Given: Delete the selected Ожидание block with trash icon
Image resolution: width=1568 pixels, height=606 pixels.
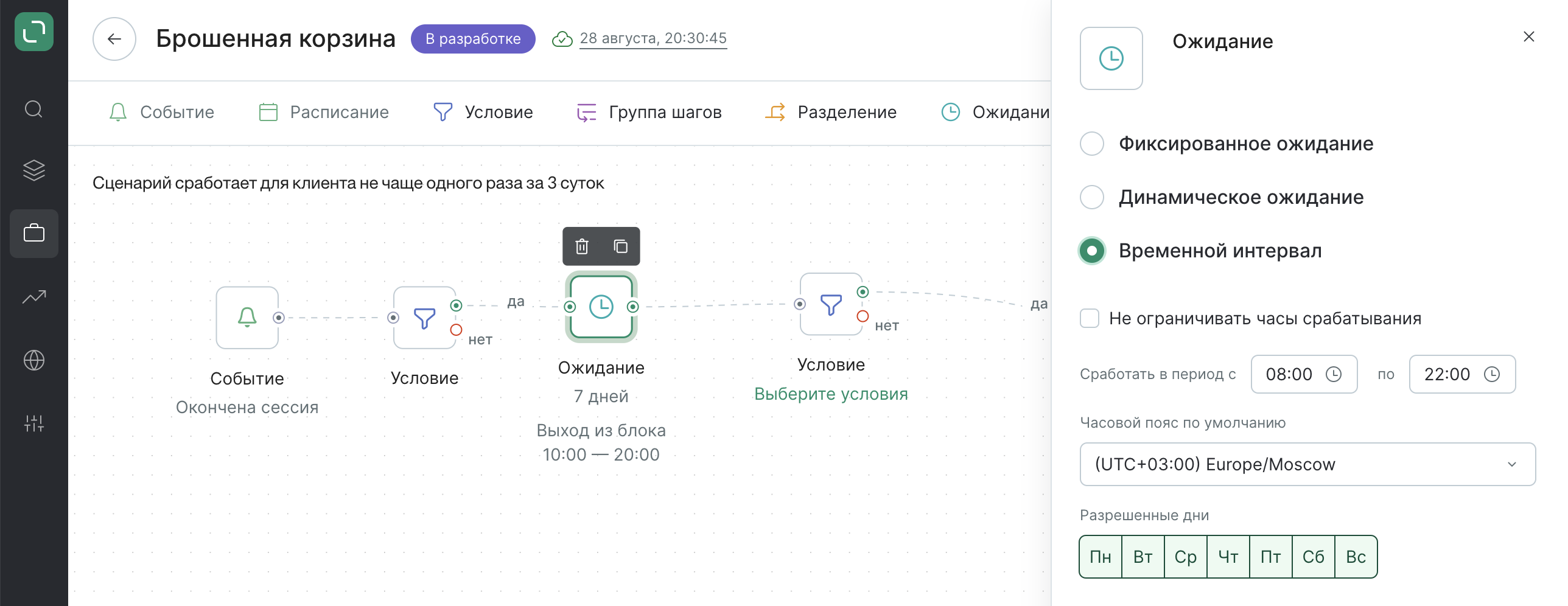Looking at the screenshot, I should (x=582, y=246).
